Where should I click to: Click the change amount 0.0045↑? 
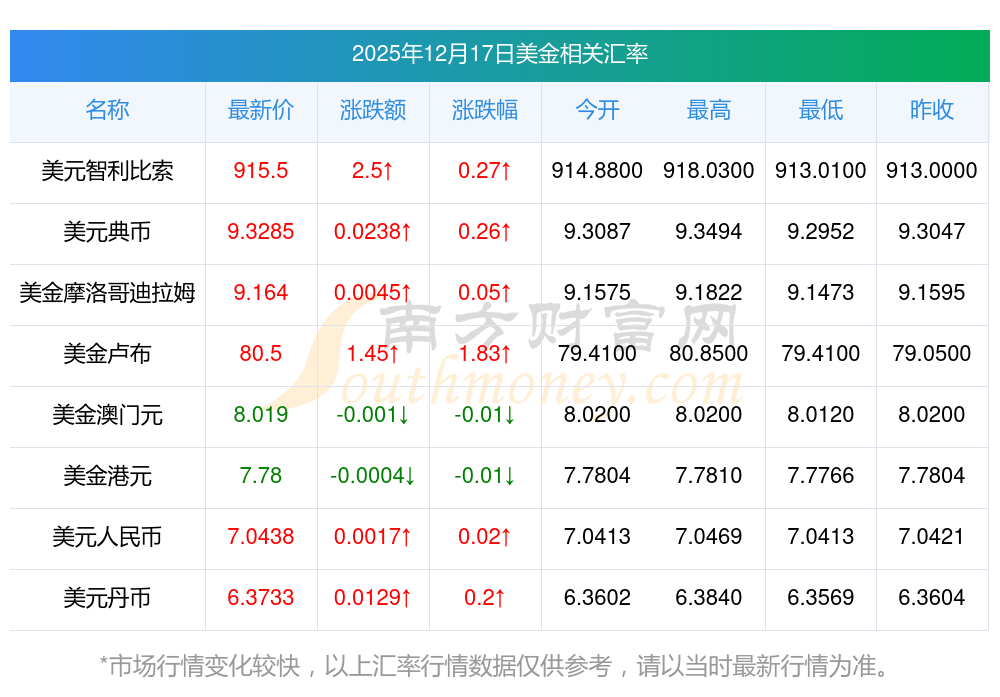pos(372,292)
